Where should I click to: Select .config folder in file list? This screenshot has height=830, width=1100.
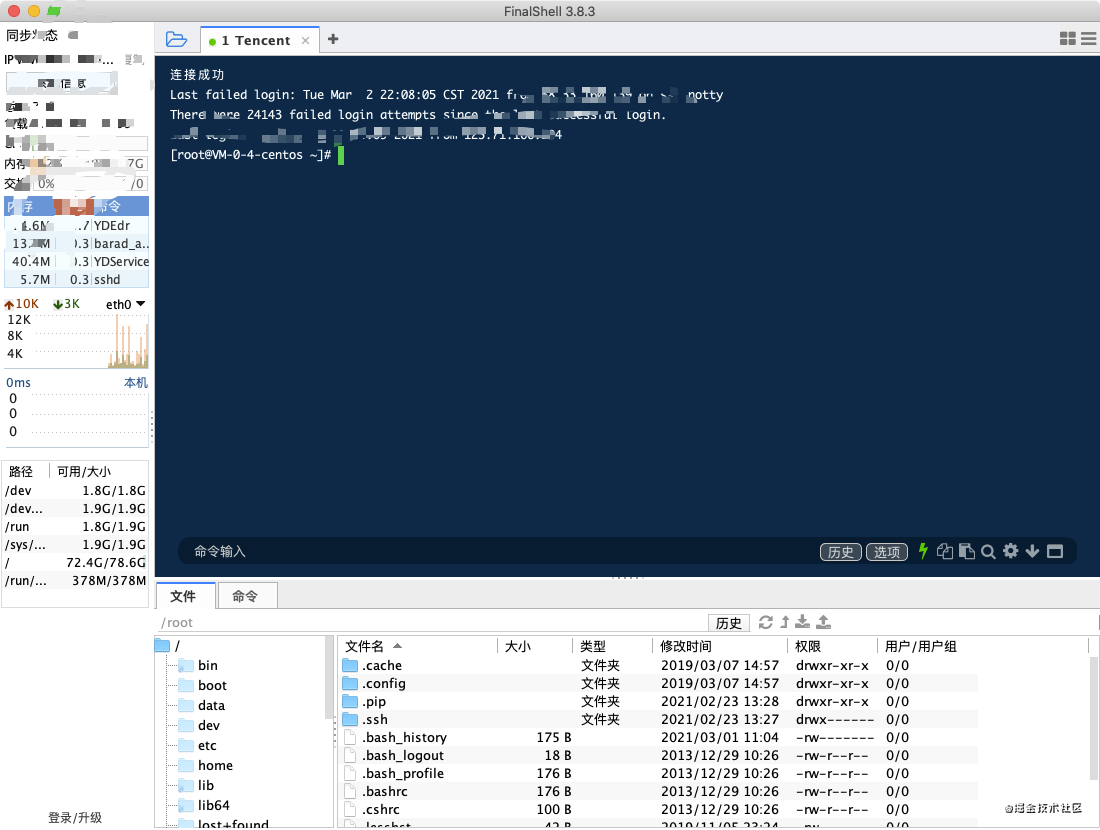coord(659,683)
